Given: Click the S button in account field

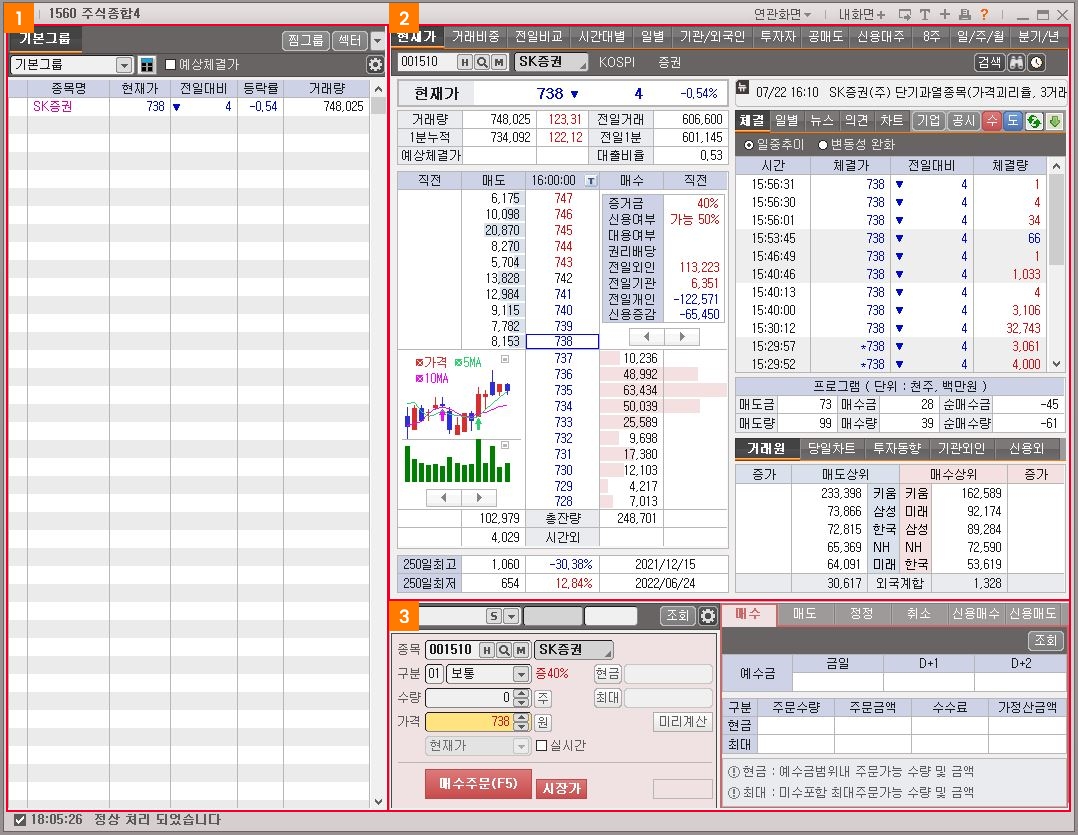Looking at the screenshot, I should tap(494, 616).
